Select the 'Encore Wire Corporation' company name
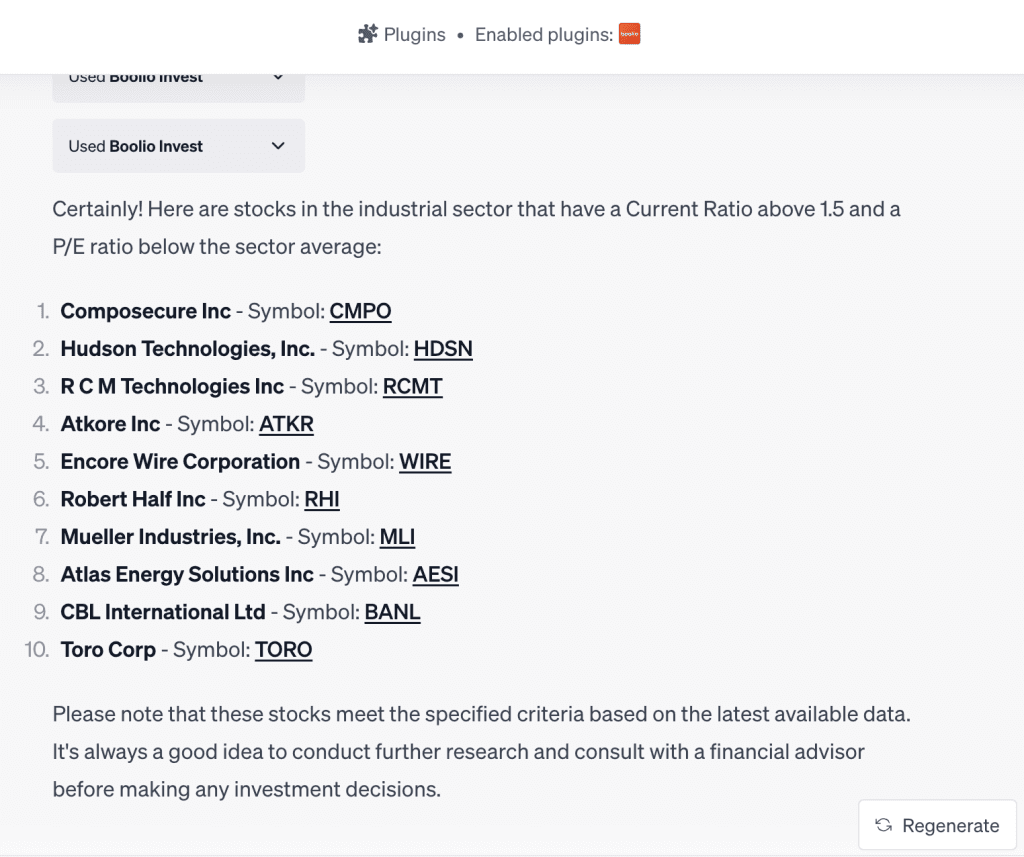1024x857 pixels. coord(180,461)
